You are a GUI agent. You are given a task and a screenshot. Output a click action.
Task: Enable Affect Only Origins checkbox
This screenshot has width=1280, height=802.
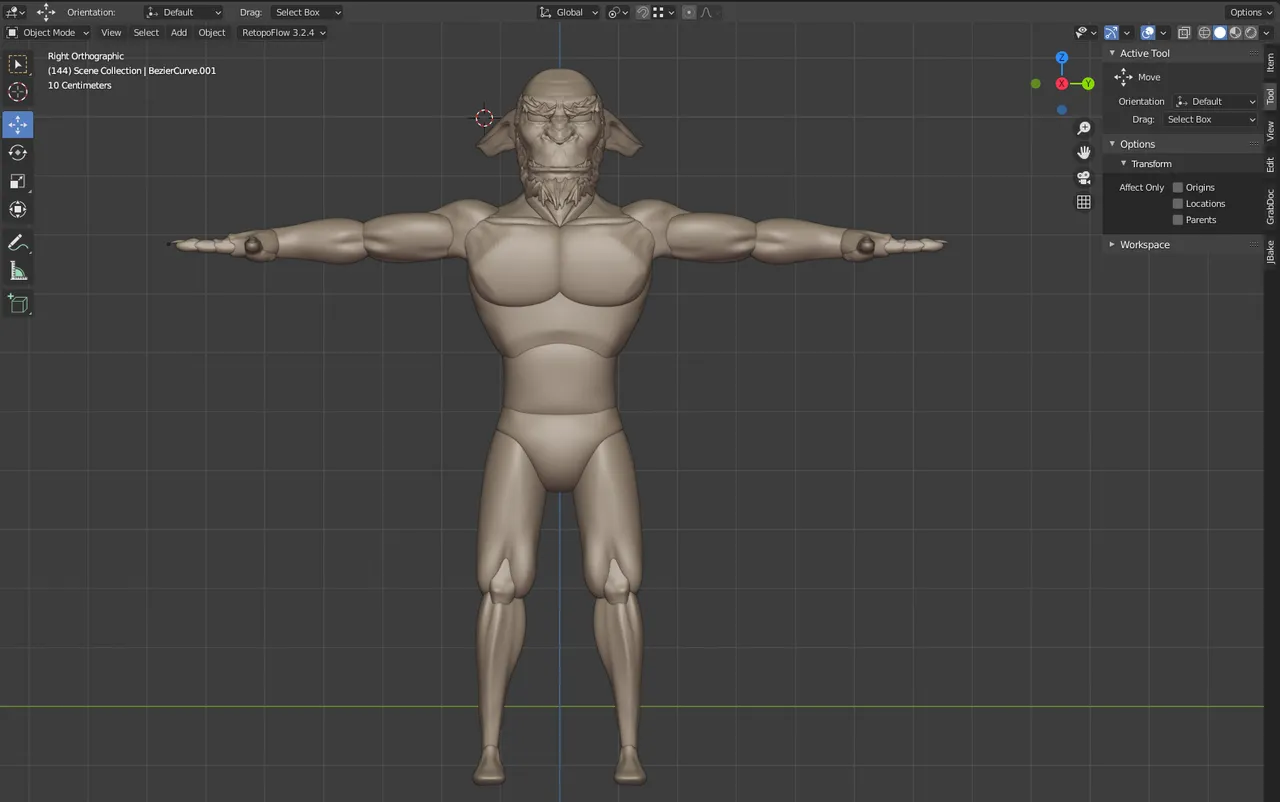[x=1178, y=187]
